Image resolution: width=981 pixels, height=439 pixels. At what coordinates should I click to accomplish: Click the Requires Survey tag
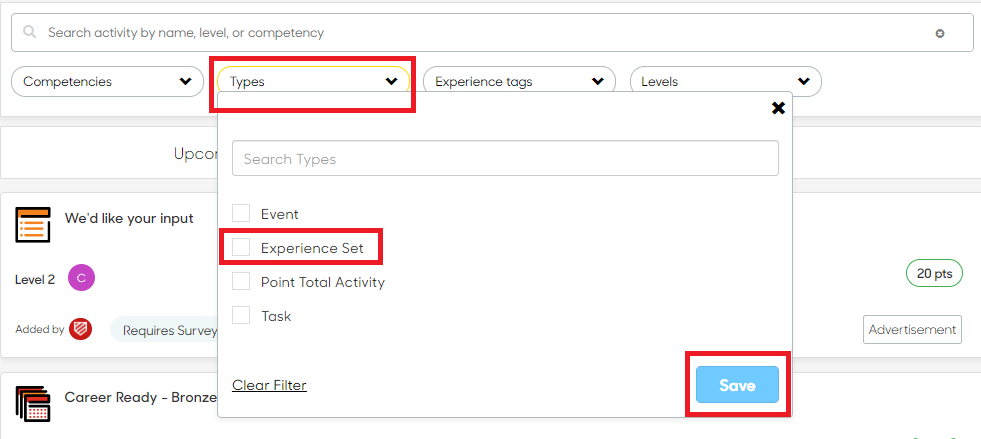pos(164,330)
